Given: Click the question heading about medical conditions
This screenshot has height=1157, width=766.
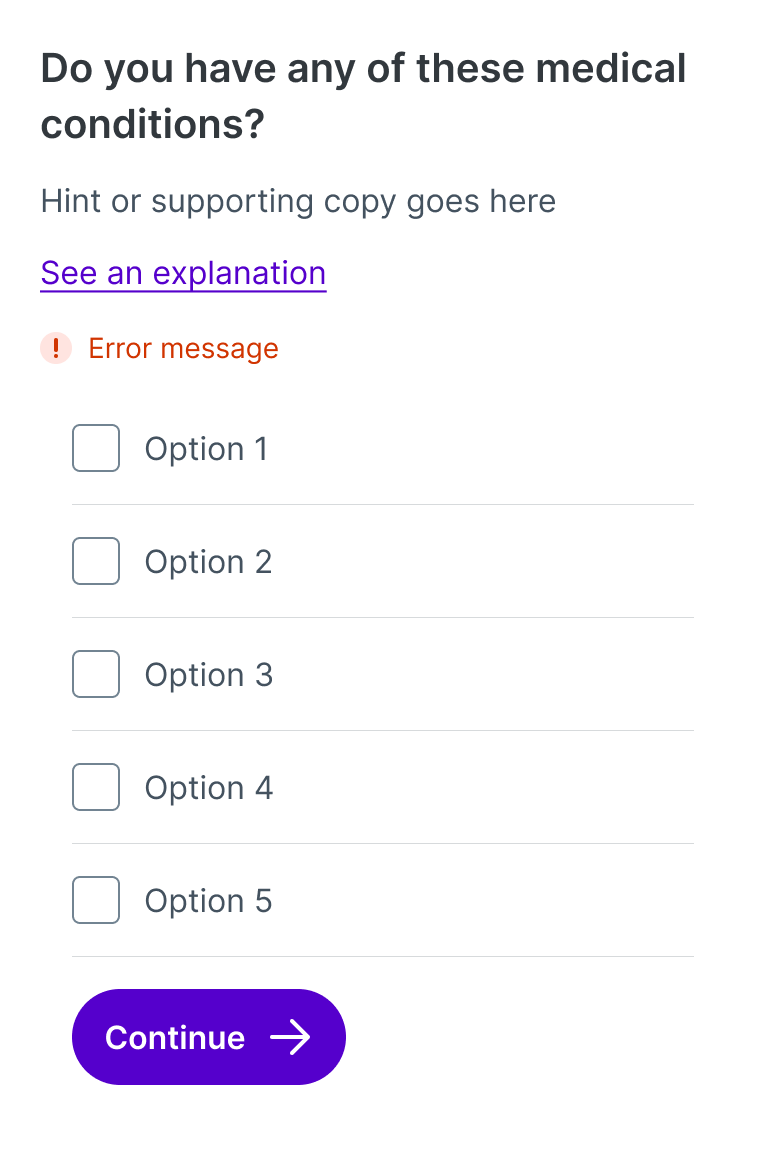Looking at the screenshot, I should point(363,97).
